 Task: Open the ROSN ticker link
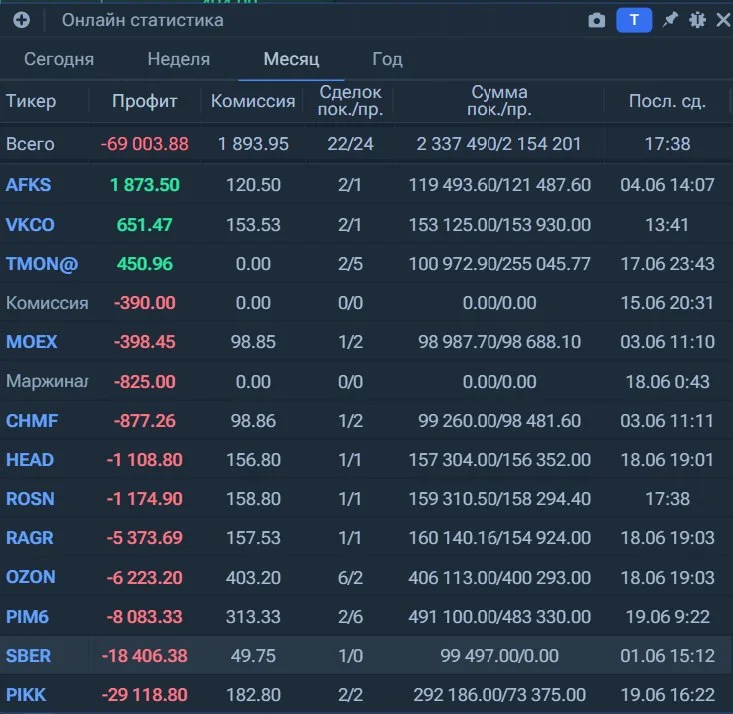[30, 499]
